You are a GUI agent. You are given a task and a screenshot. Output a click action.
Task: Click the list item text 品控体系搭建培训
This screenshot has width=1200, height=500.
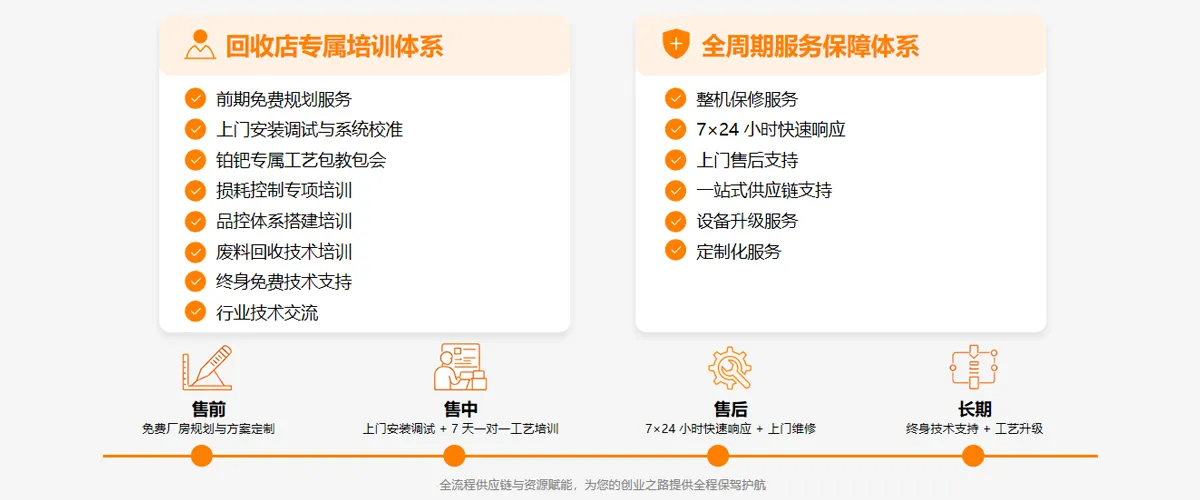(x=284, y=221)
